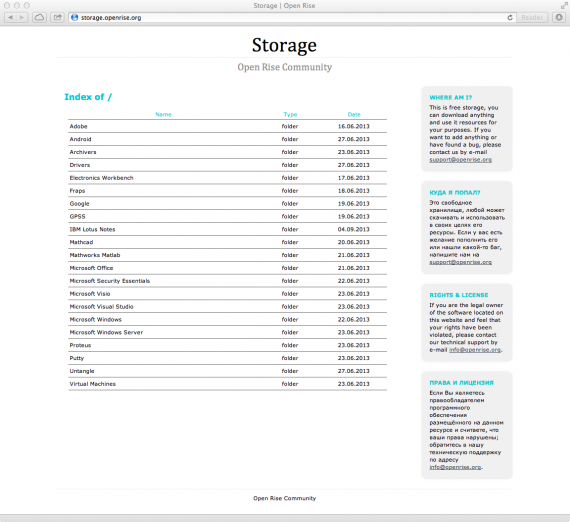The height and width of the screenshot is (522, 570).
Task: Open the Mathcad folder
Action: (x=81, y=242)
